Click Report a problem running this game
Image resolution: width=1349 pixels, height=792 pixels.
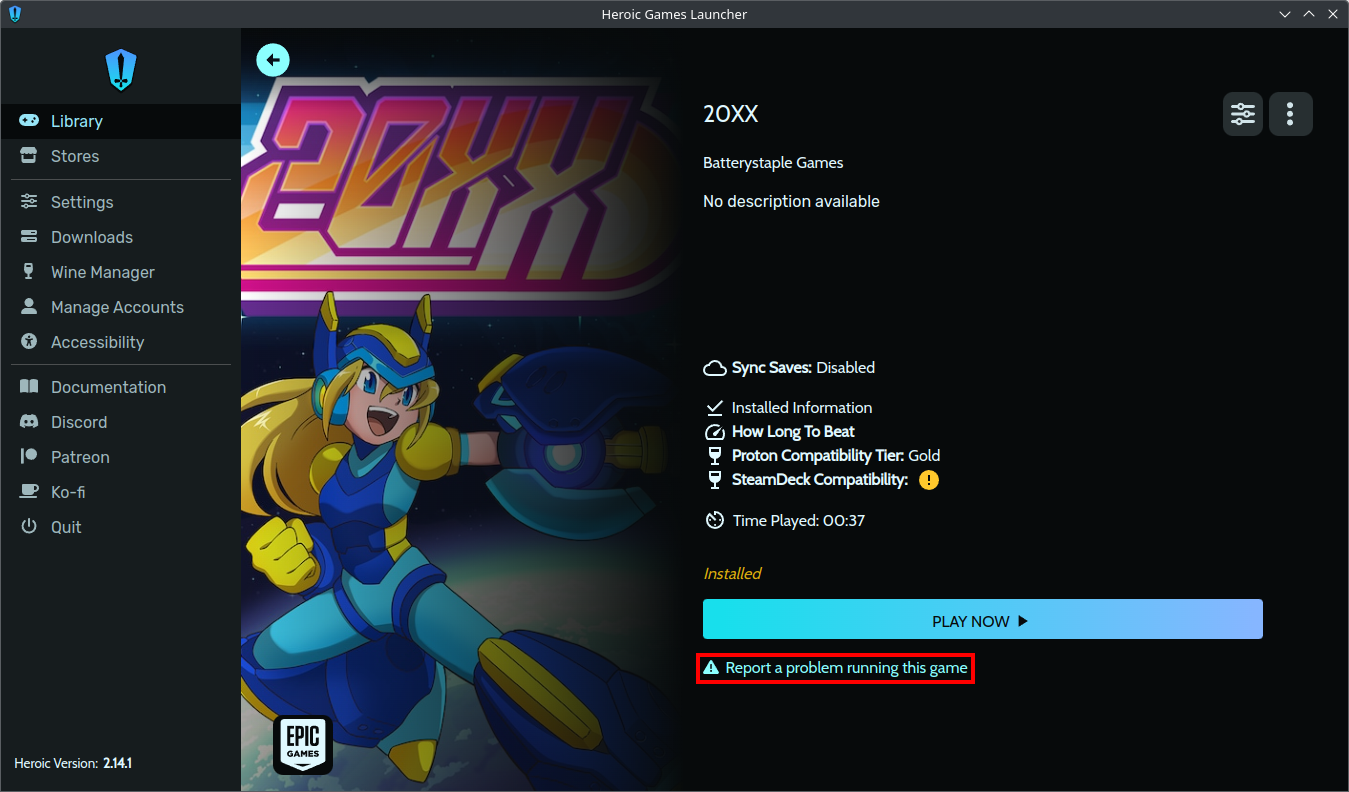pyautogui.click(x=835, y=667)
